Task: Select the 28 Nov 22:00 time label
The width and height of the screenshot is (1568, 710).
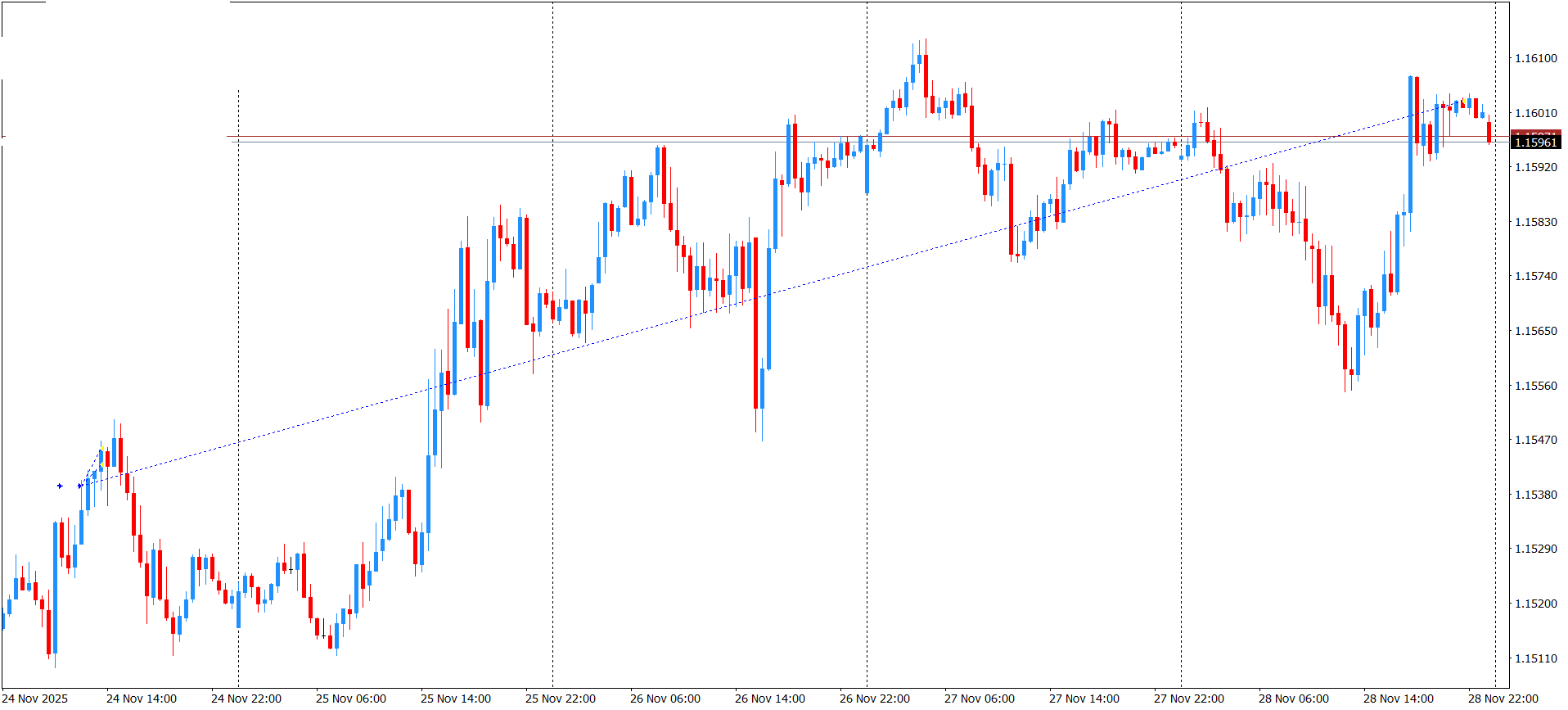Action: pos(1503,699)
